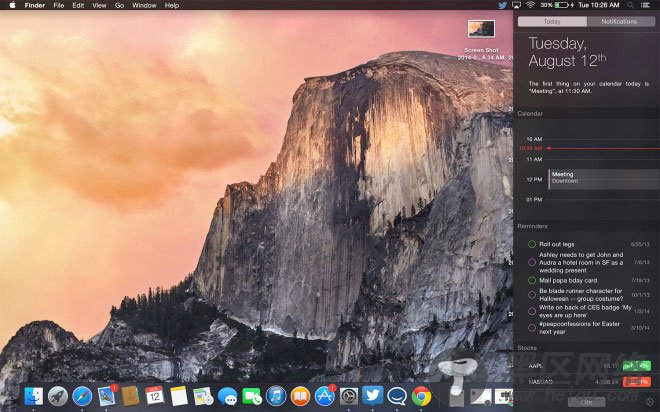Open iTunes music note icon in Dock

pos(276,396)
